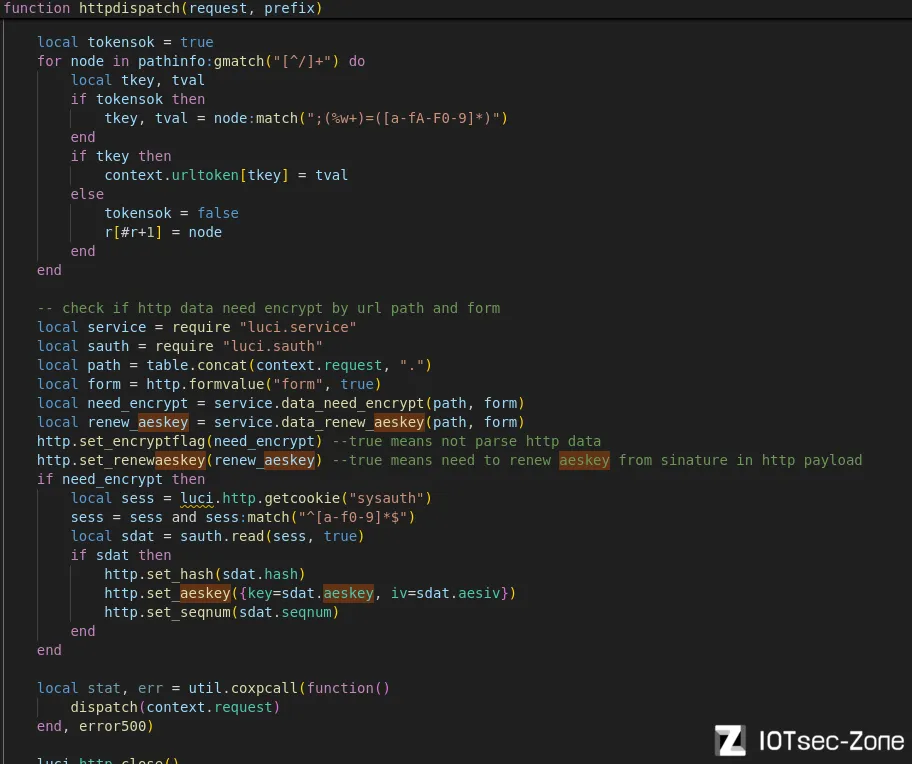Click the 'sess:match' pattern expression

(310, 517)
